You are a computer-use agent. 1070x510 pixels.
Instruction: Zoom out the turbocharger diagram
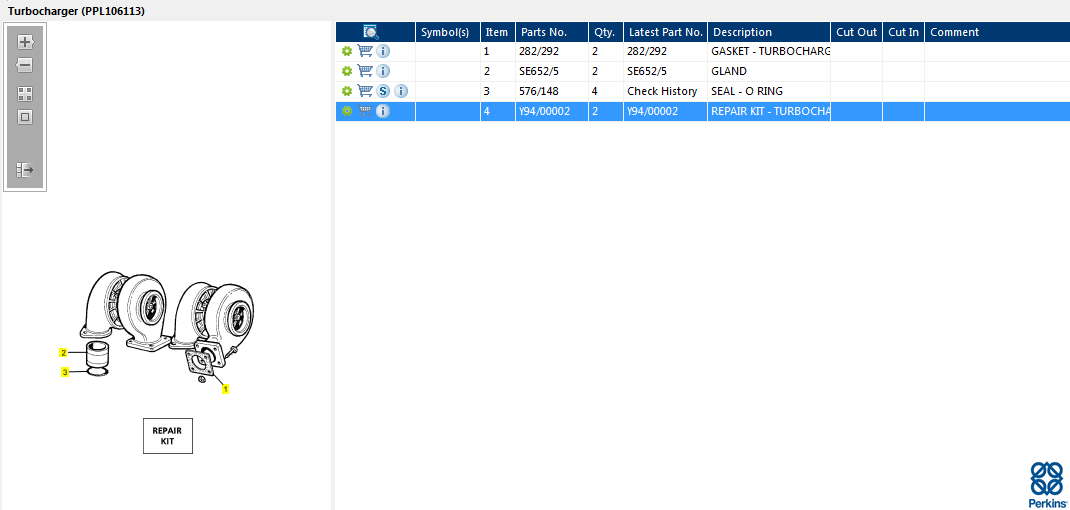click(25, 66)
